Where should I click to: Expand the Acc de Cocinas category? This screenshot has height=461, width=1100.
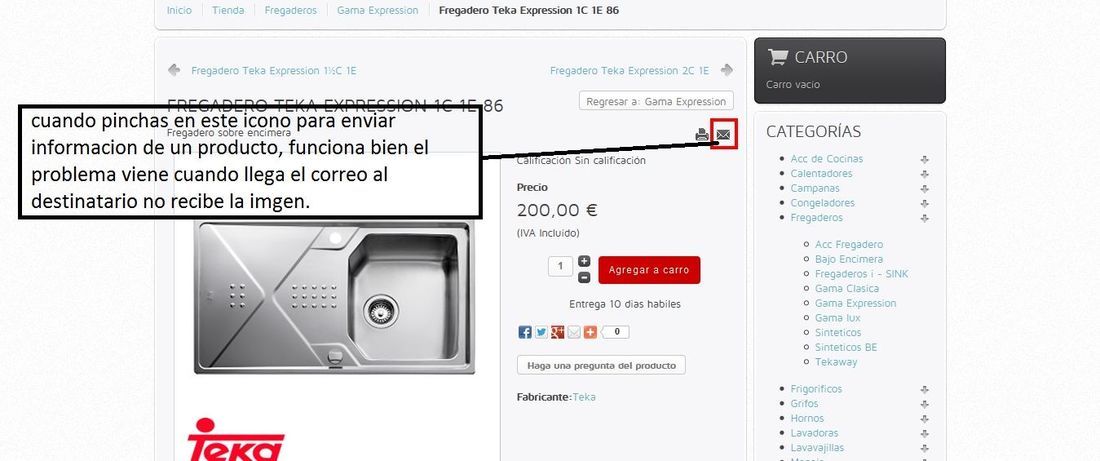pyautogui.click(x=925, y=160)
